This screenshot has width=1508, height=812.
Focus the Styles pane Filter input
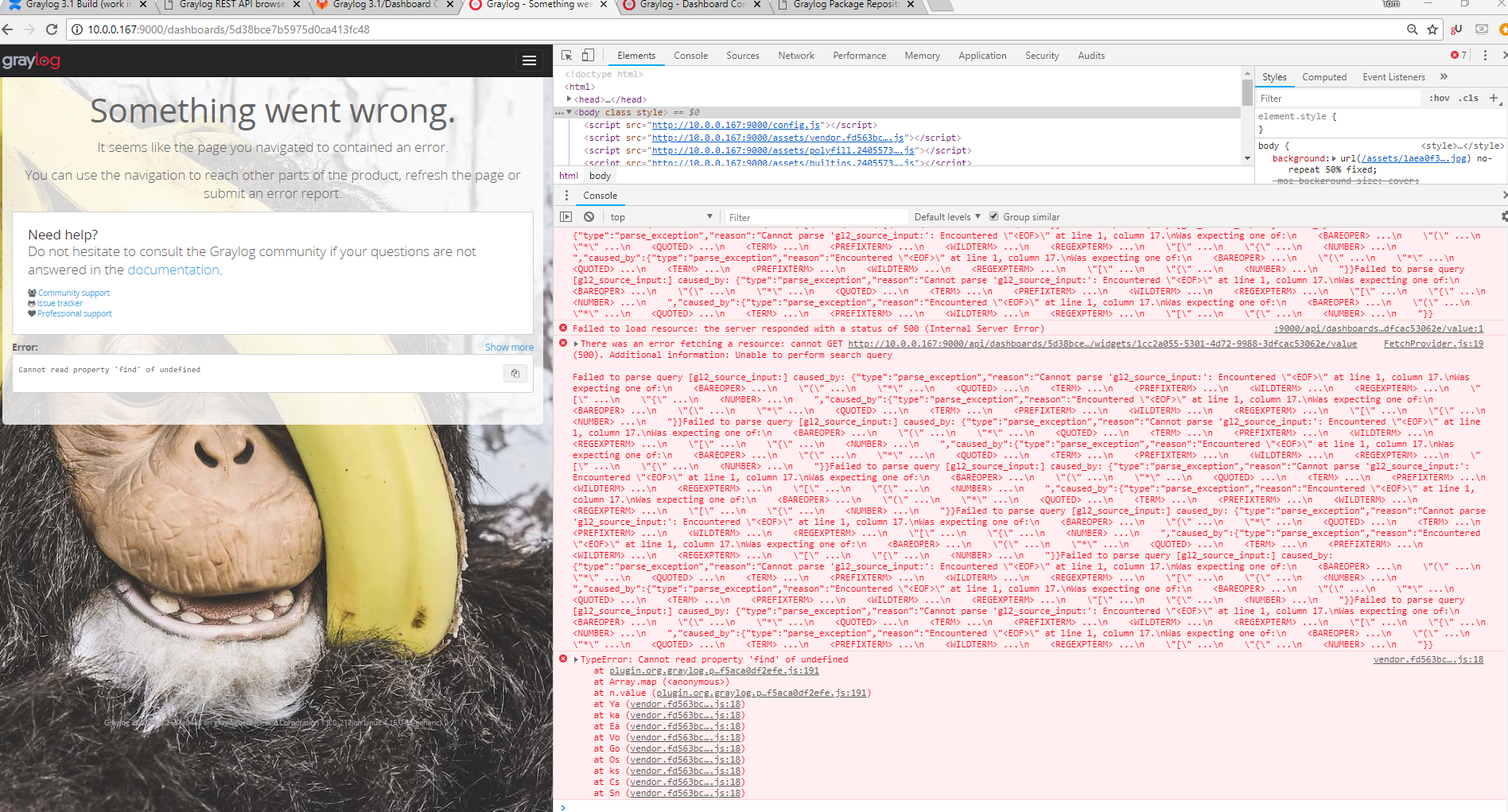(1339, 98)
